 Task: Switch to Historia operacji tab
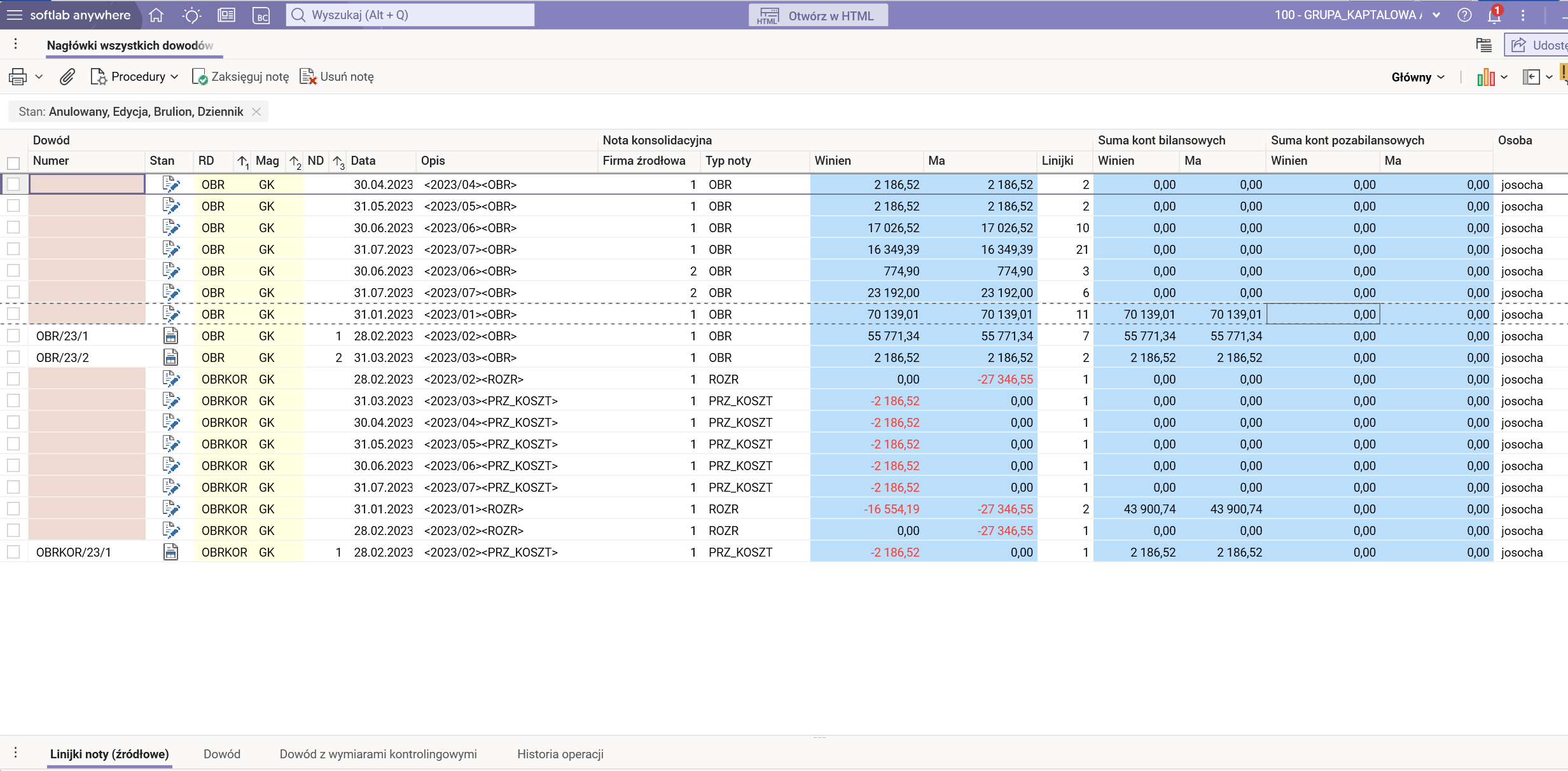coord(560,754)
